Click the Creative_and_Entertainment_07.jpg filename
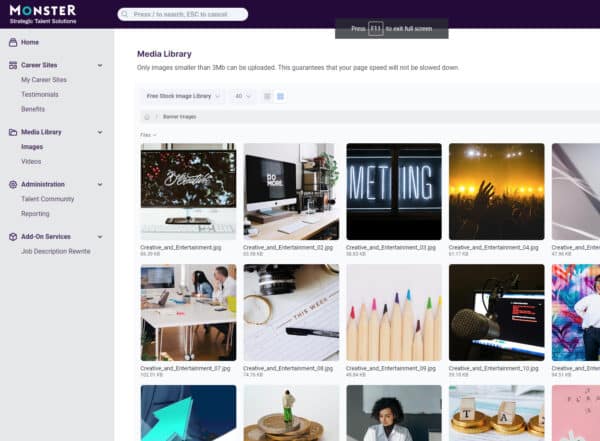This screenshot has height=441, width=600. [185, 368]
